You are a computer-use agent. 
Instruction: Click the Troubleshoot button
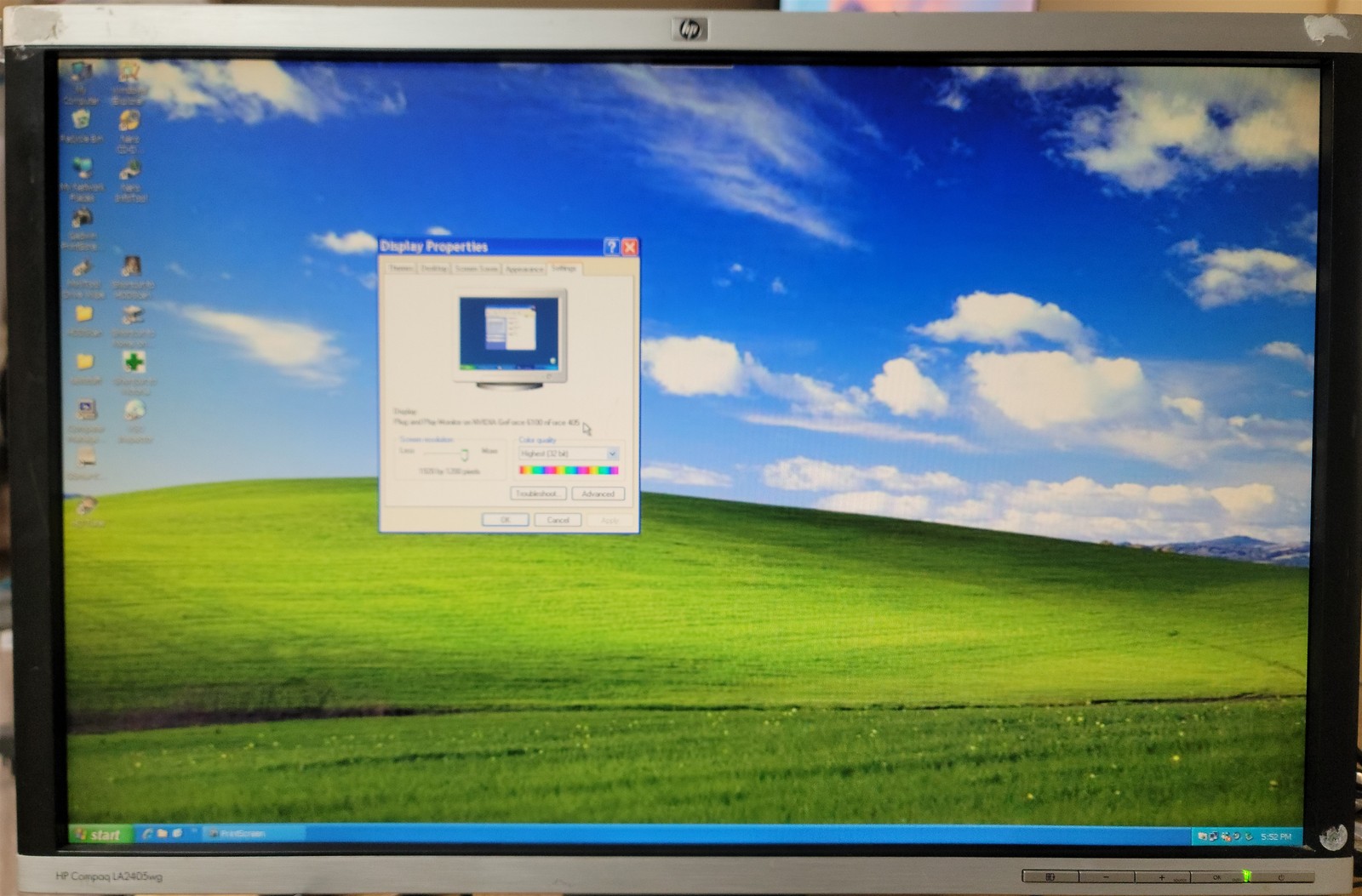pos(538,494)
